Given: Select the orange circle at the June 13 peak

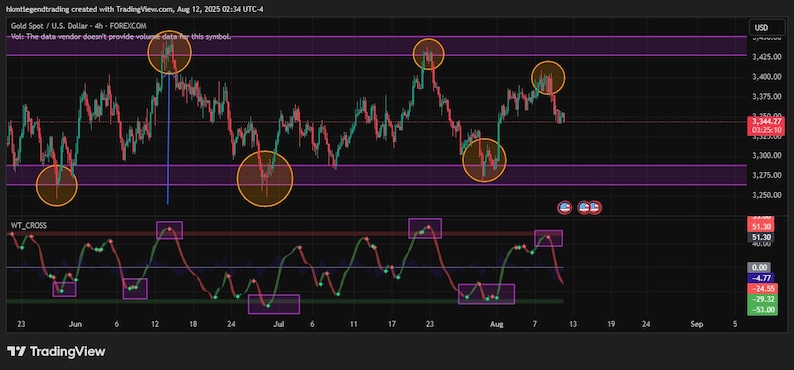Looking at the screenshot, I should 170,52.
